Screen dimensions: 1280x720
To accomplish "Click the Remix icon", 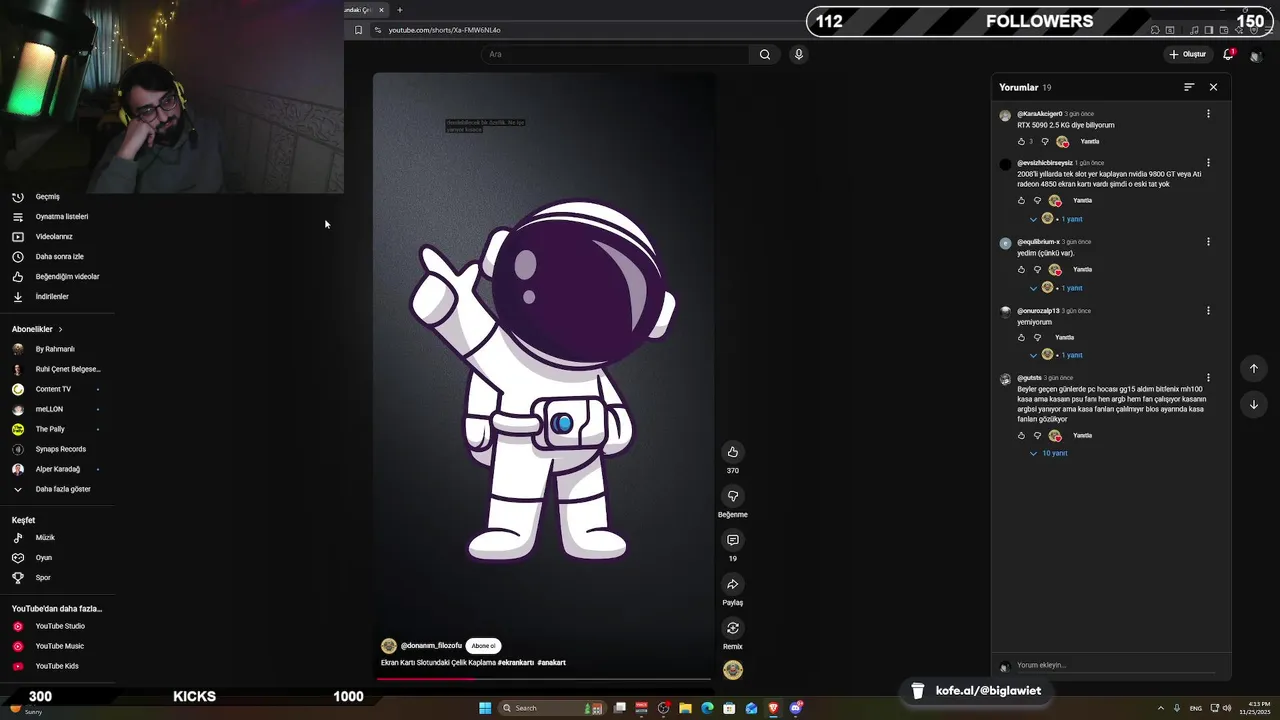I will (x=732, y=628).
